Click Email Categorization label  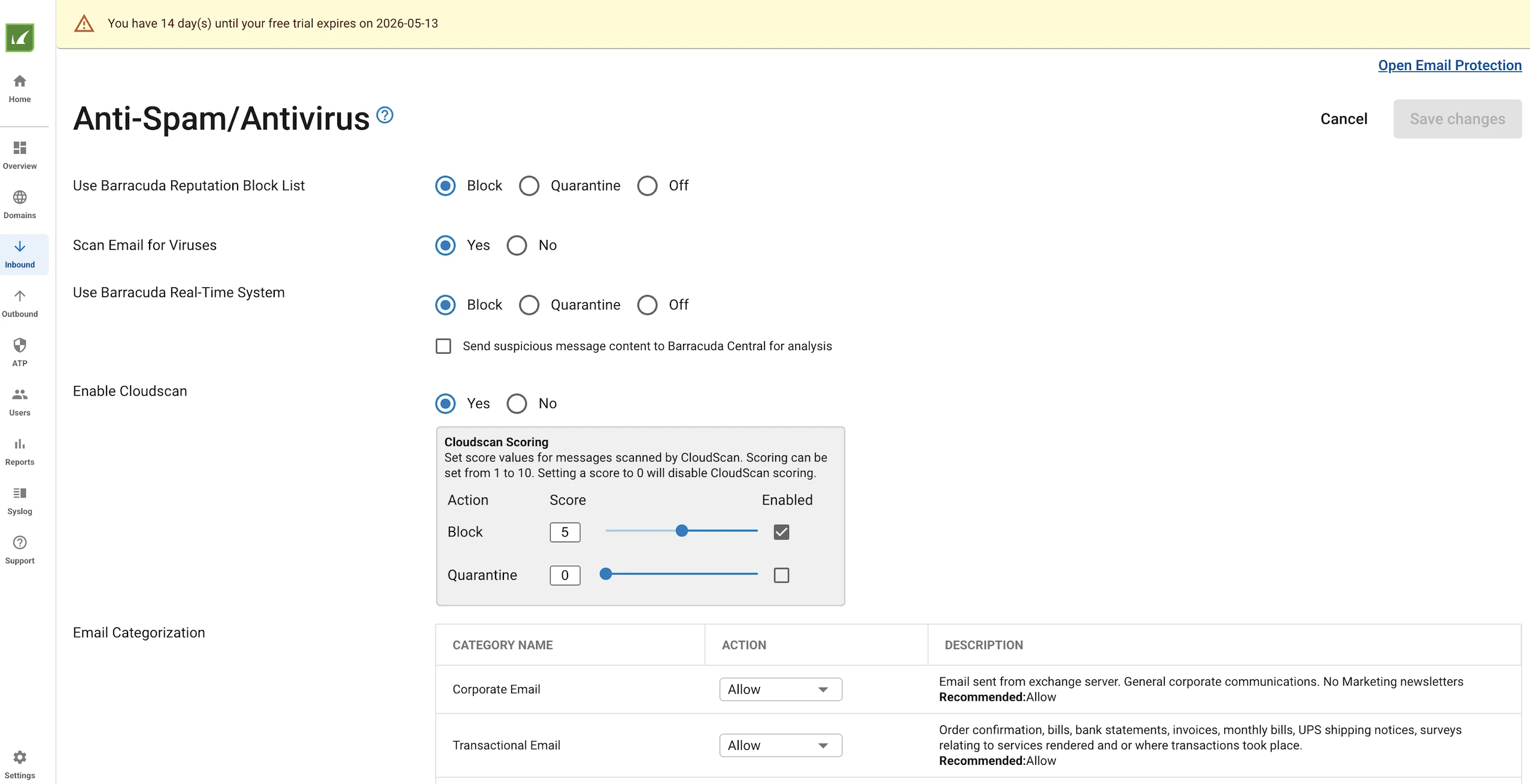click(139, 633)
